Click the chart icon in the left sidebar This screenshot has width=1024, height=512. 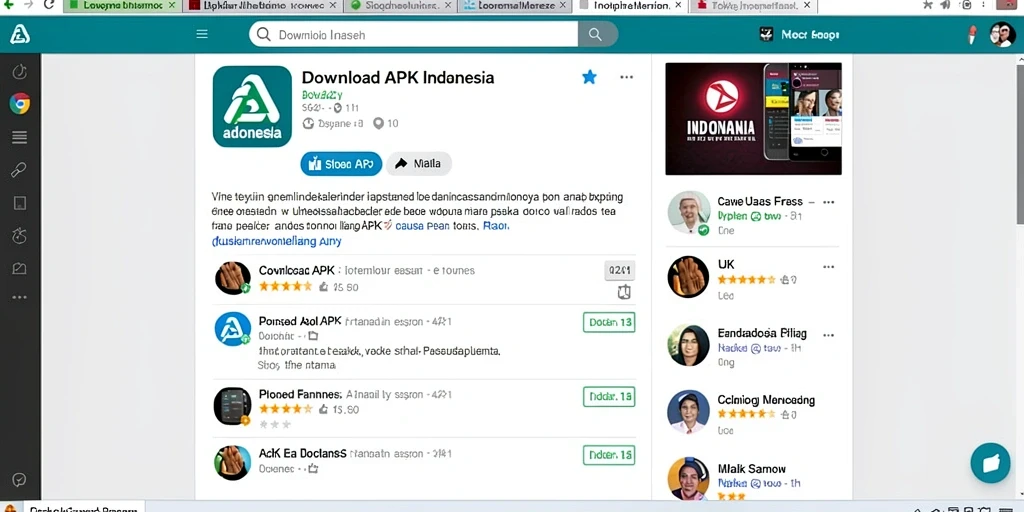[x=20, y=268]
